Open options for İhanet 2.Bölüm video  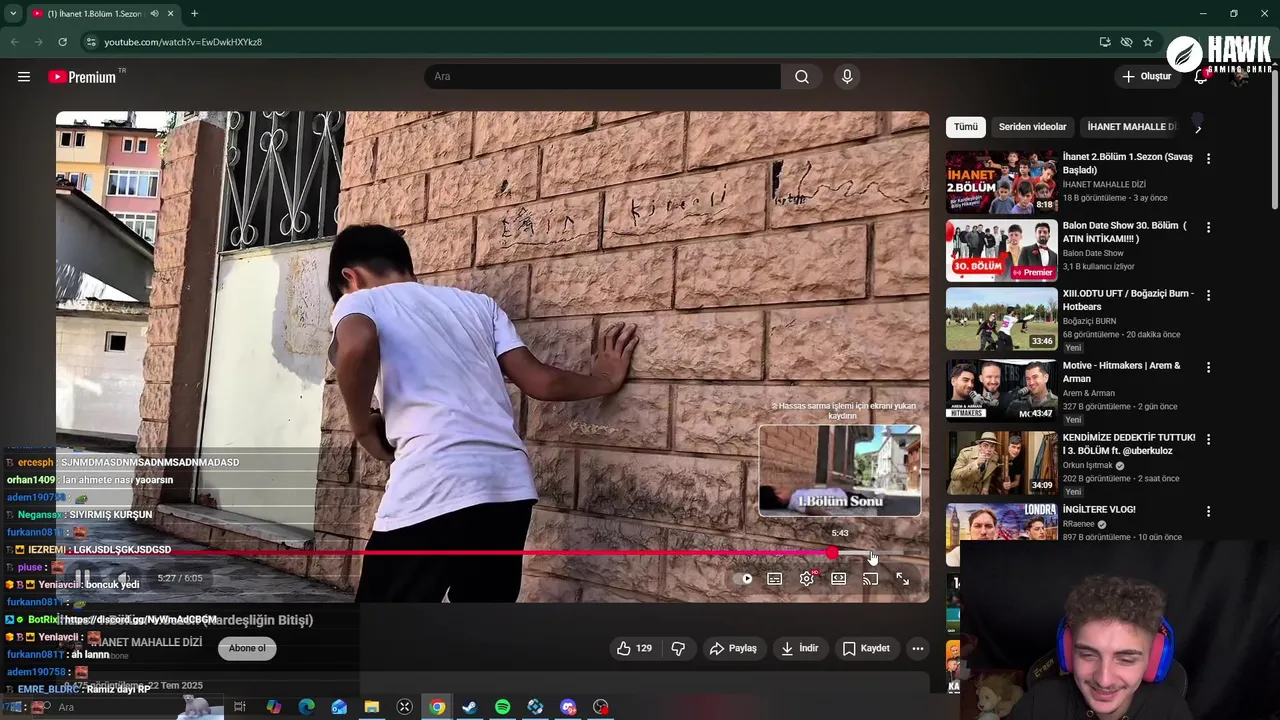click(x=1208, y=159)
